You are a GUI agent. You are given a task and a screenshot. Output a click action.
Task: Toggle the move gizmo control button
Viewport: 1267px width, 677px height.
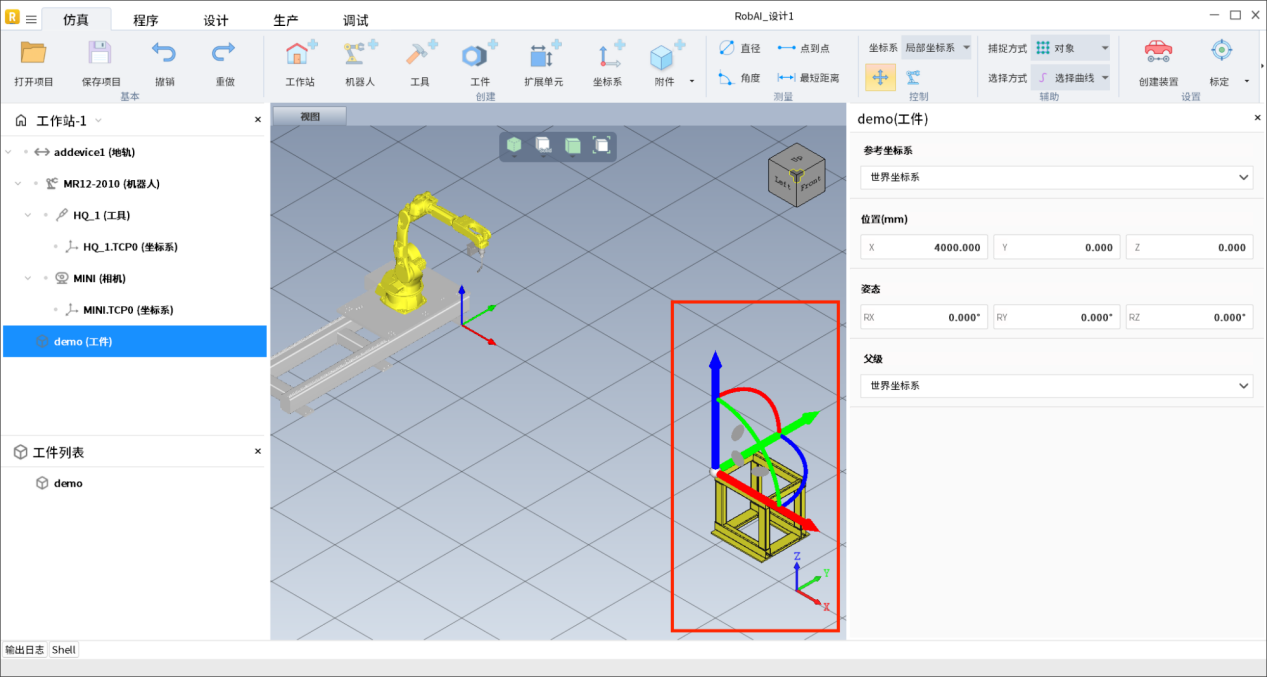click(x=880, y=77)
